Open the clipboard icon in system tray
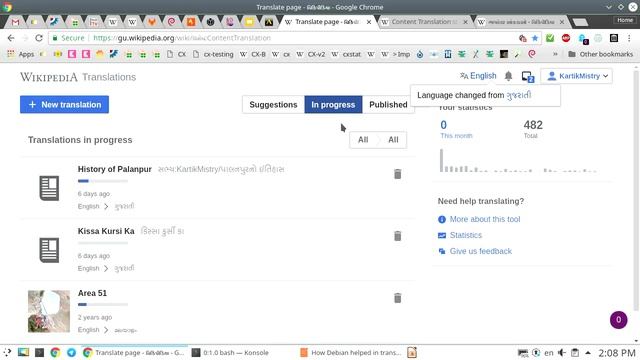Screen dimensions: 640x360 pyautogui.click(x=575, y=353)
